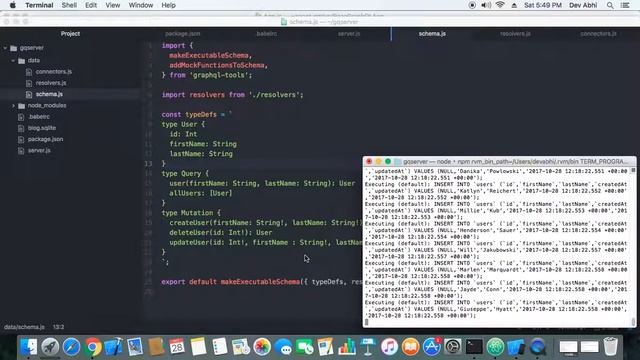This screenshot has width=640, height=360.
Task: Open the Terminal application menu
Action: click(x=39, y=5)
